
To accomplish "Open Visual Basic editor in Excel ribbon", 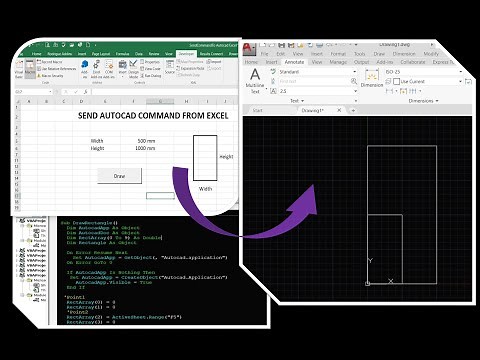I will [19, 69].
